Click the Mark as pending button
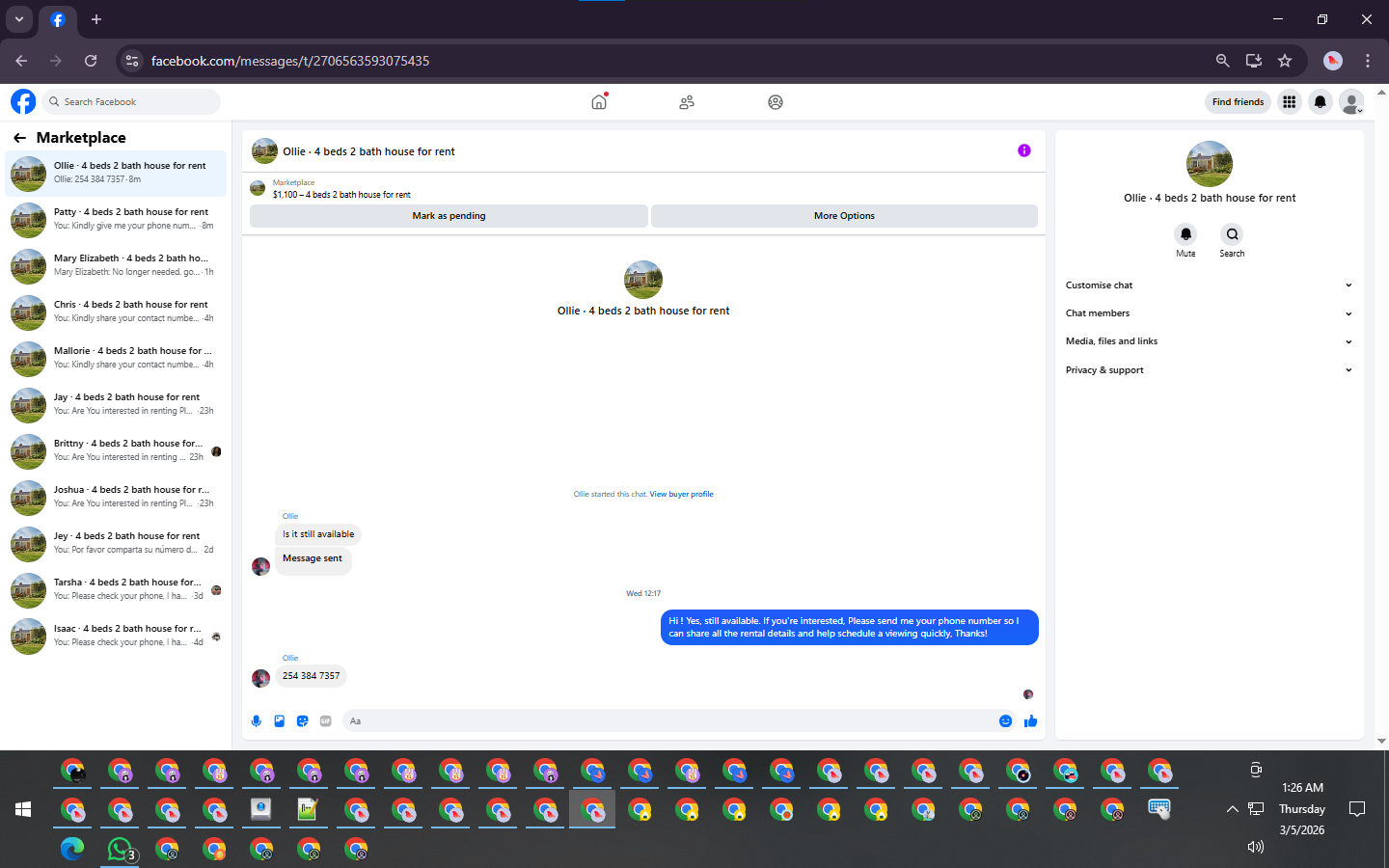1389x868 pixels. tap(449, 216)
